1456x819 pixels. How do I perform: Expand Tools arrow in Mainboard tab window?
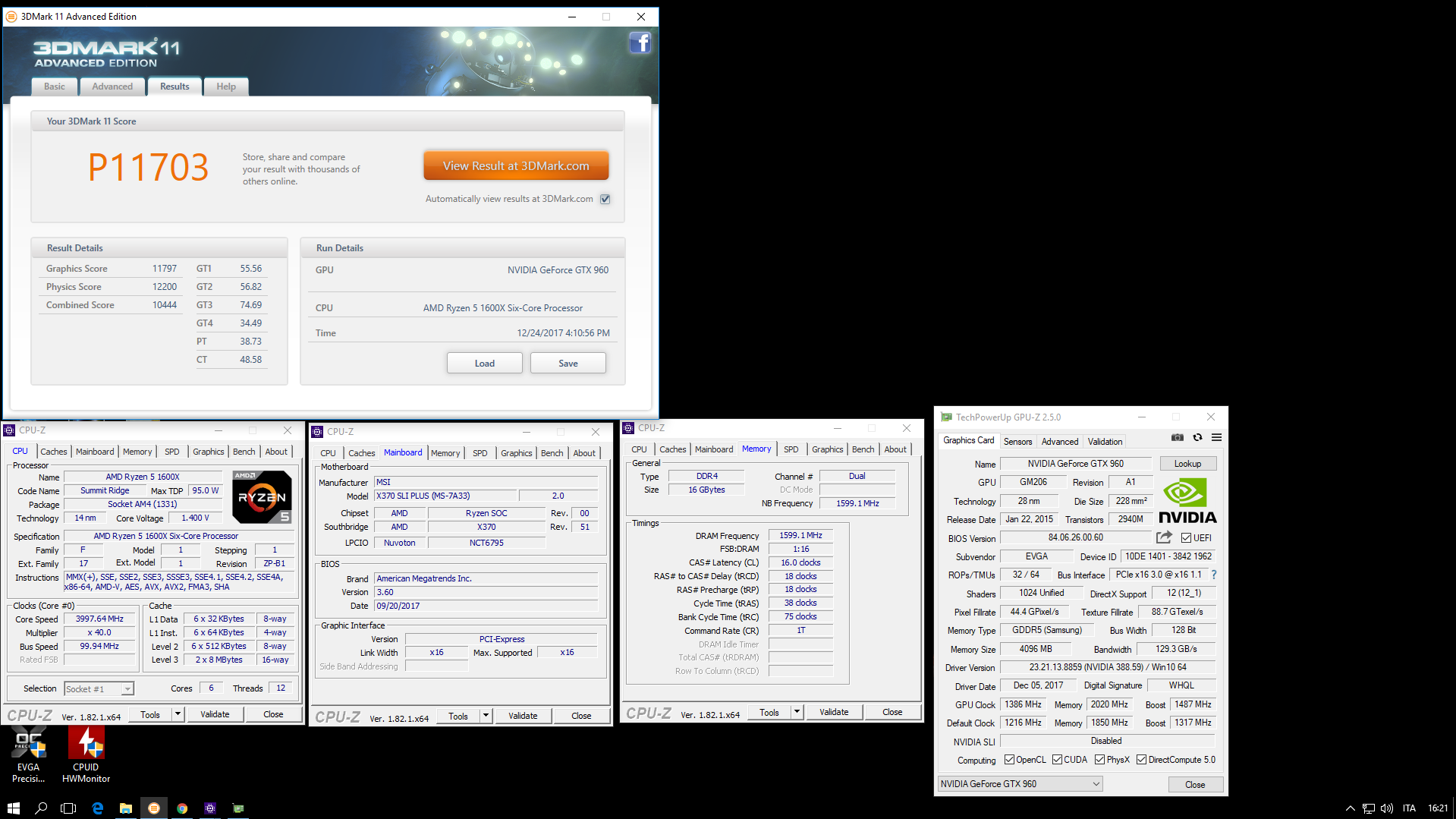coord(486,716)
